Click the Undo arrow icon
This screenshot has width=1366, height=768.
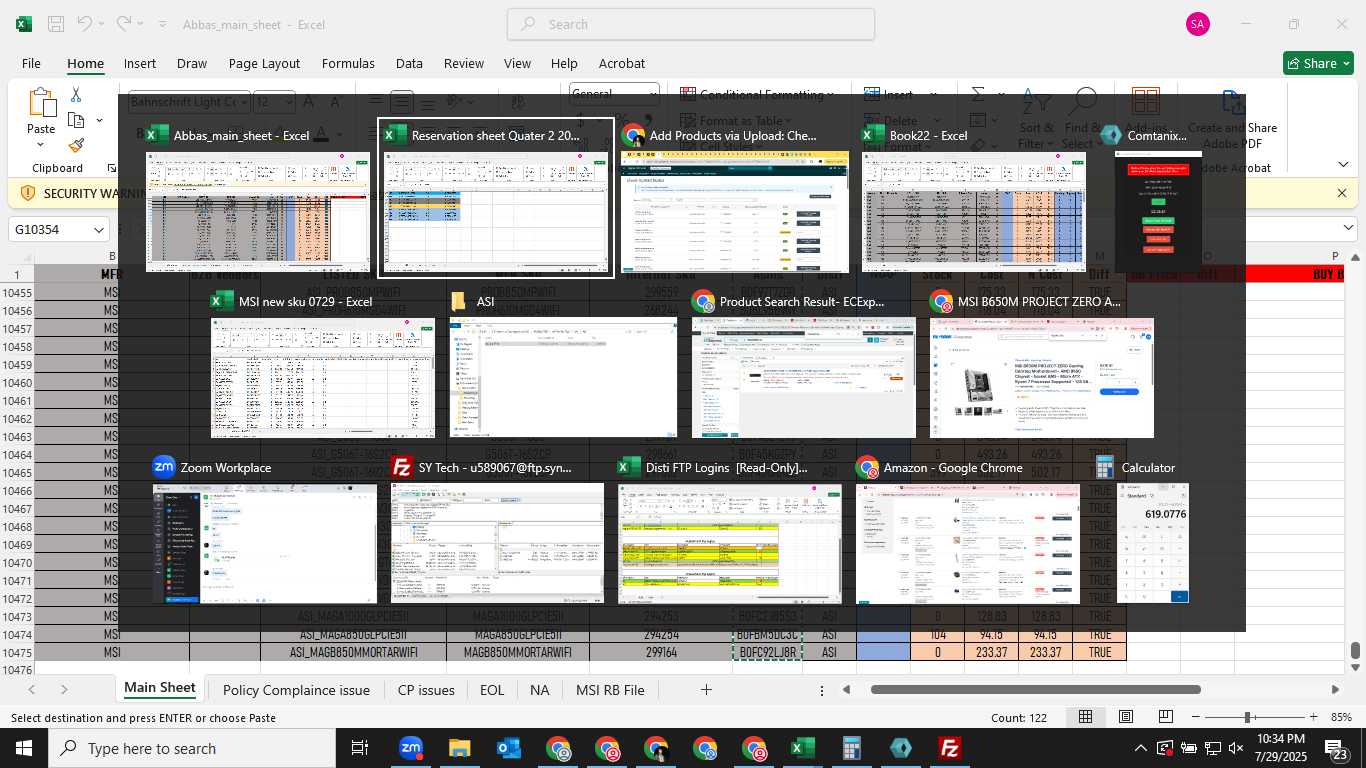tap(85, 24)
